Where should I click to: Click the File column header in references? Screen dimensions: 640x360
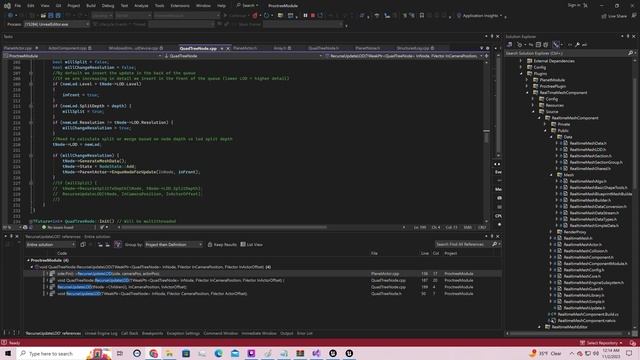tap(374, 253)
